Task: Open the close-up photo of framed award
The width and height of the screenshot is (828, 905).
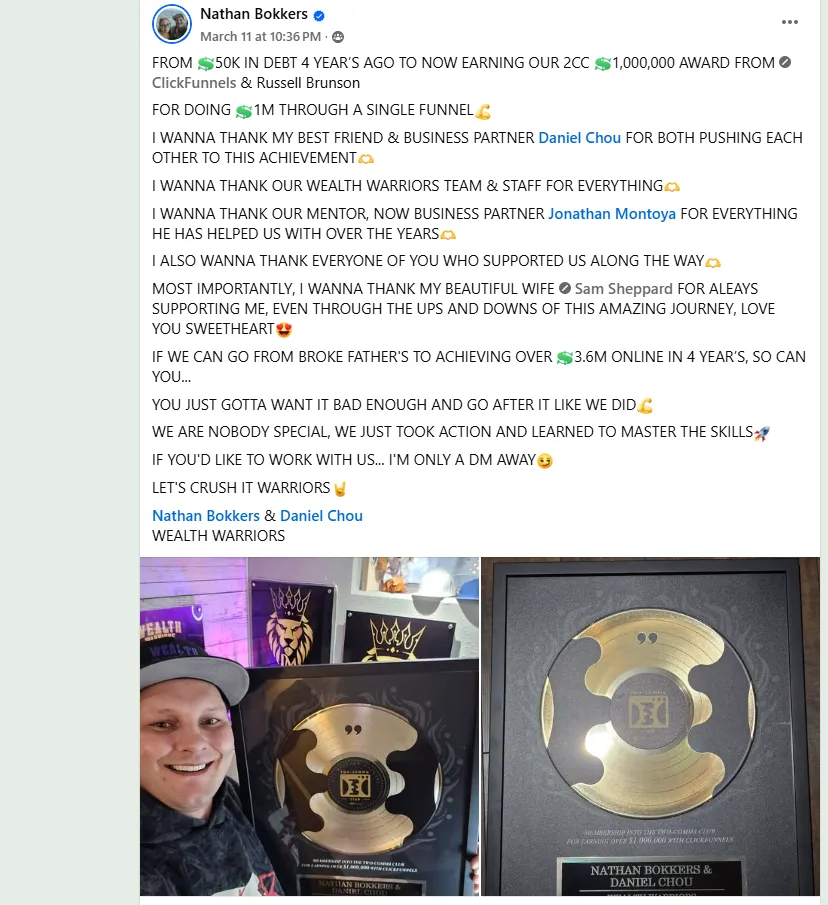Action: tap(650, 726)
